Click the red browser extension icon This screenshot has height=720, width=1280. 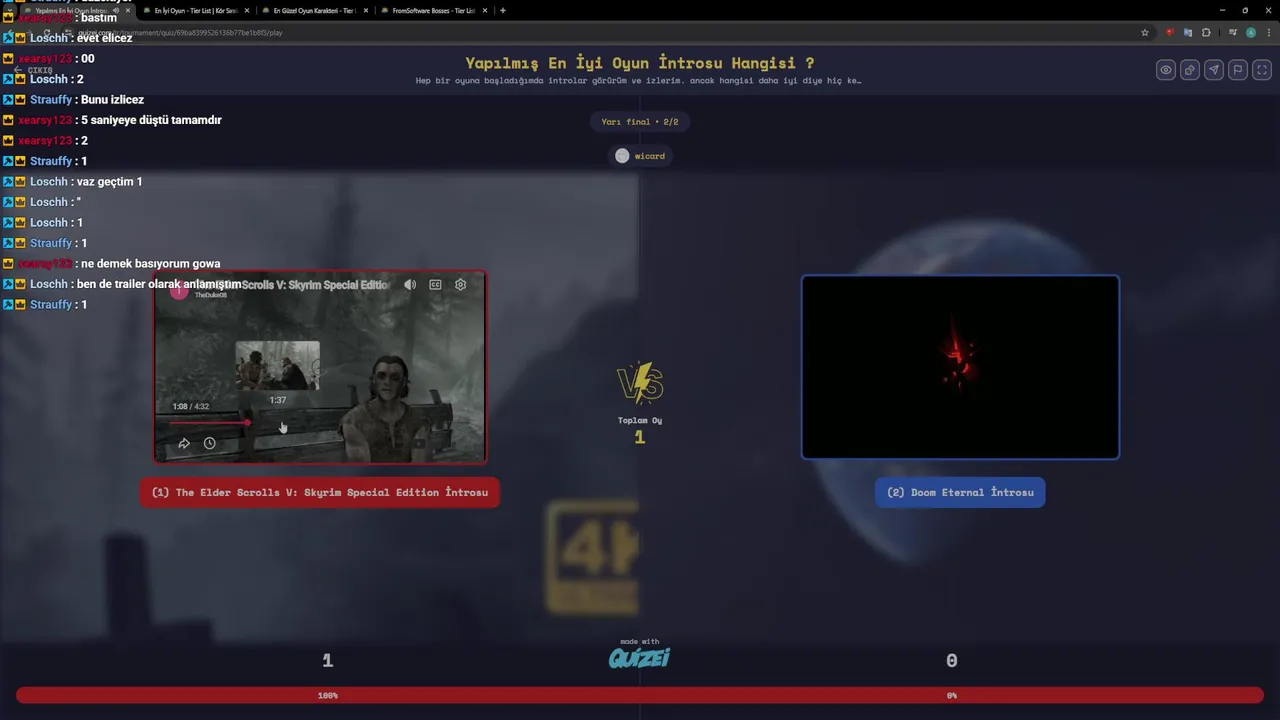pyautogui.click(x=1169, y=32)
